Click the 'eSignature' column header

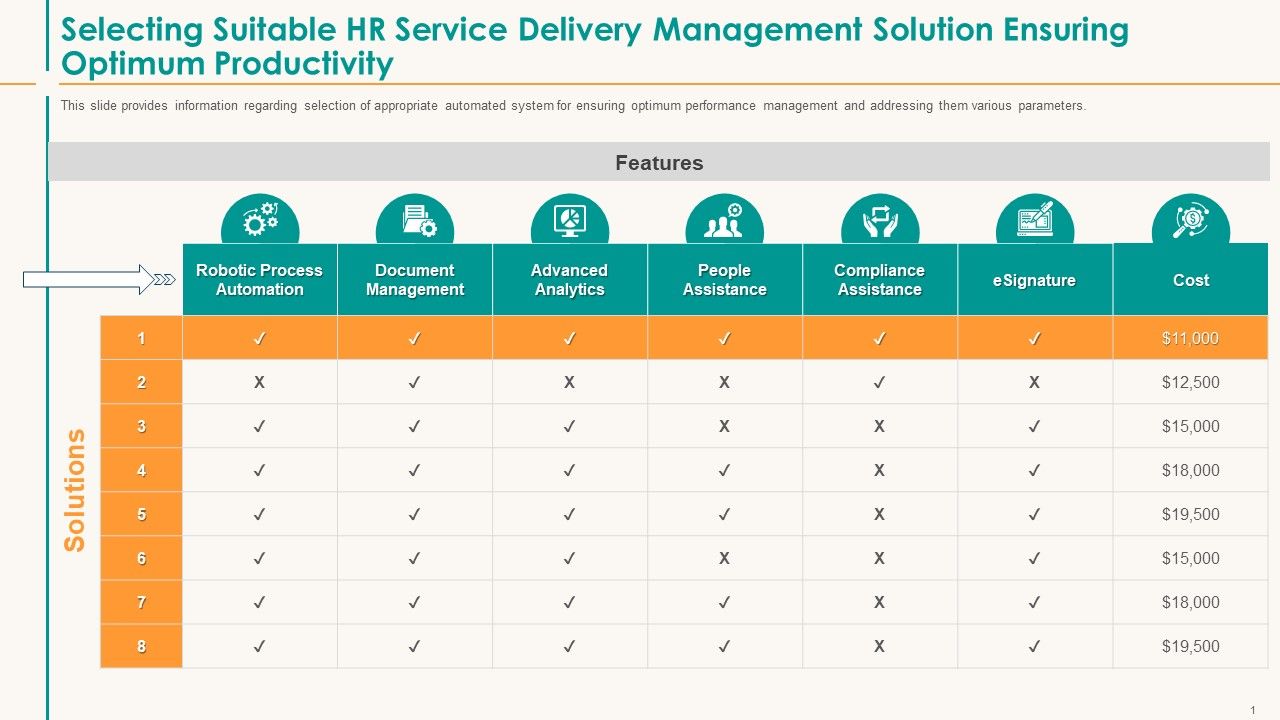pos(1035,280)
